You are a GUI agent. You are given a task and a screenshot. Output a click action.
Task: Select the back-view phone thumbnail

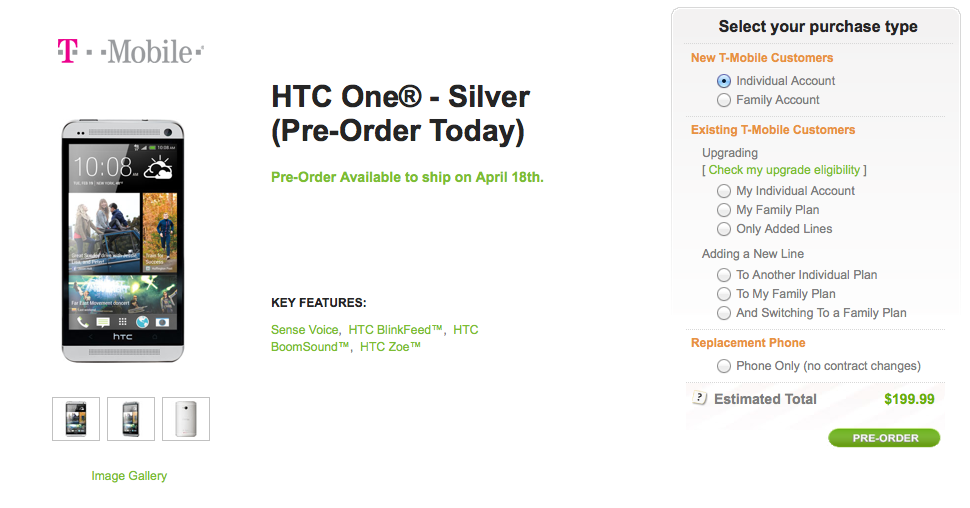pos(186,419)
